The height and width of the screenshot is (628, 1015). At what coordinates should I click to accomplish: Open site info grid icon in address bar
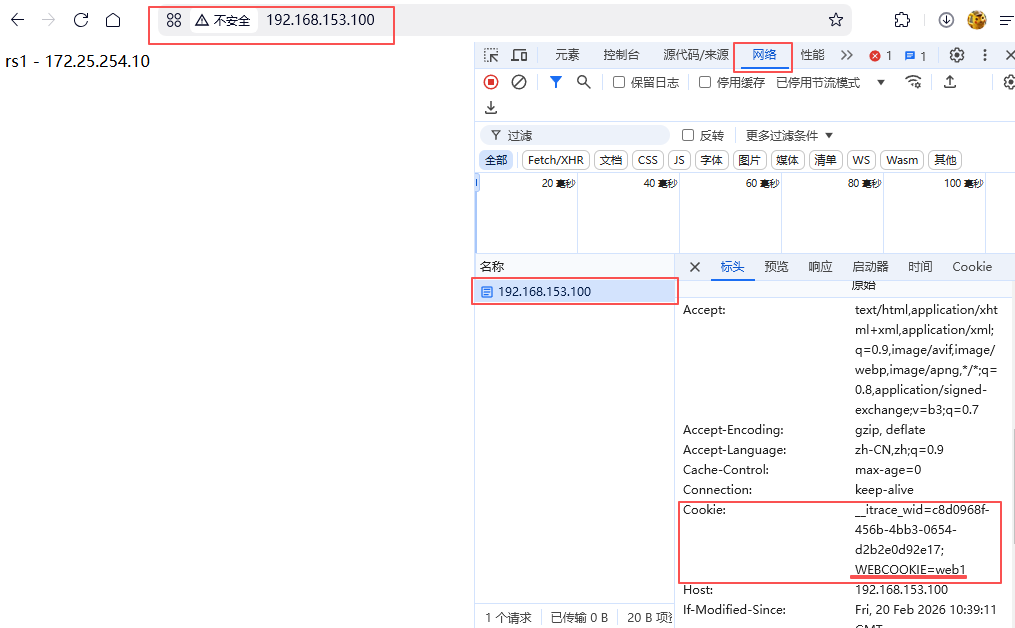tap(173, 20)
